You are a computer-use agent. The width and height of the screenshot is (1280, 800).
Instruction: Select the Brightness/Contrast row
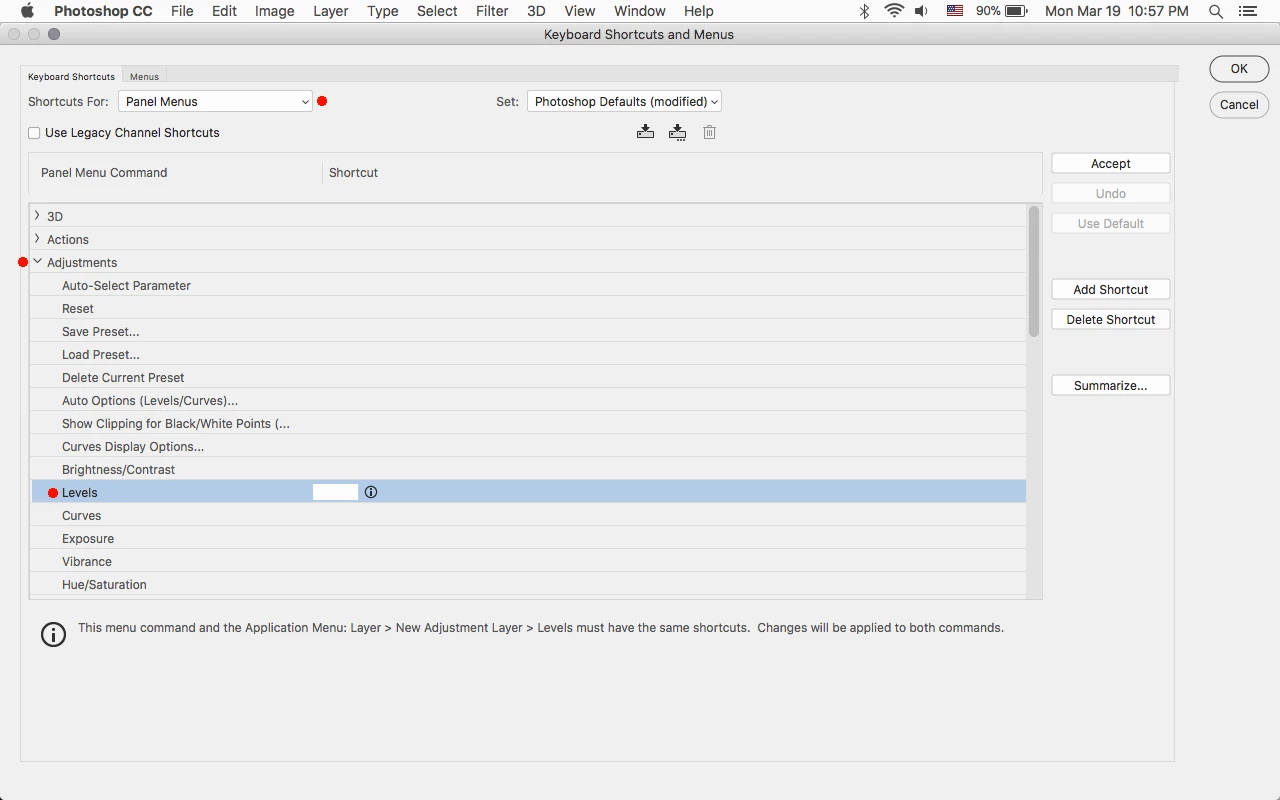(528, 469)
